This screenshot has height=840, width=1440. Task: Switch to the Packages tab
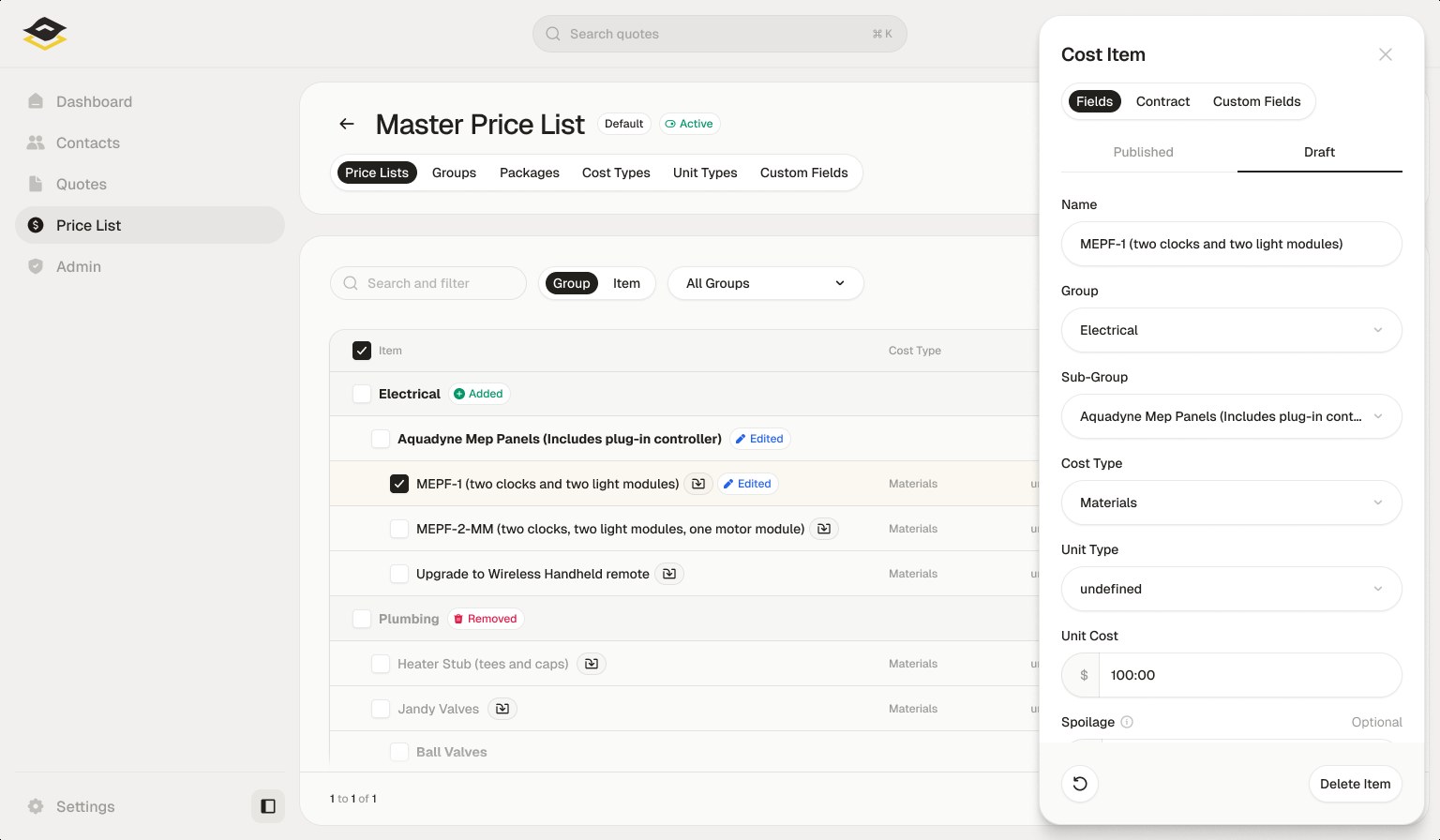pos(530,172)
